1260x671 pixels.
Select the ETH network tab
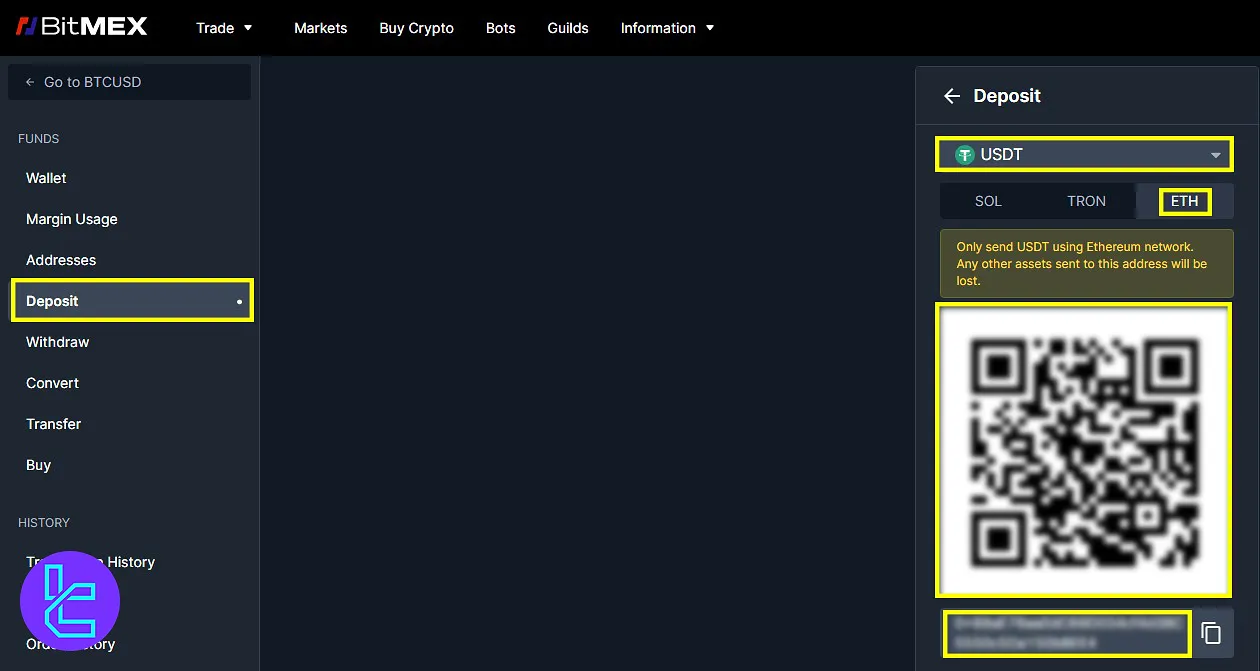coord(1185,201)
